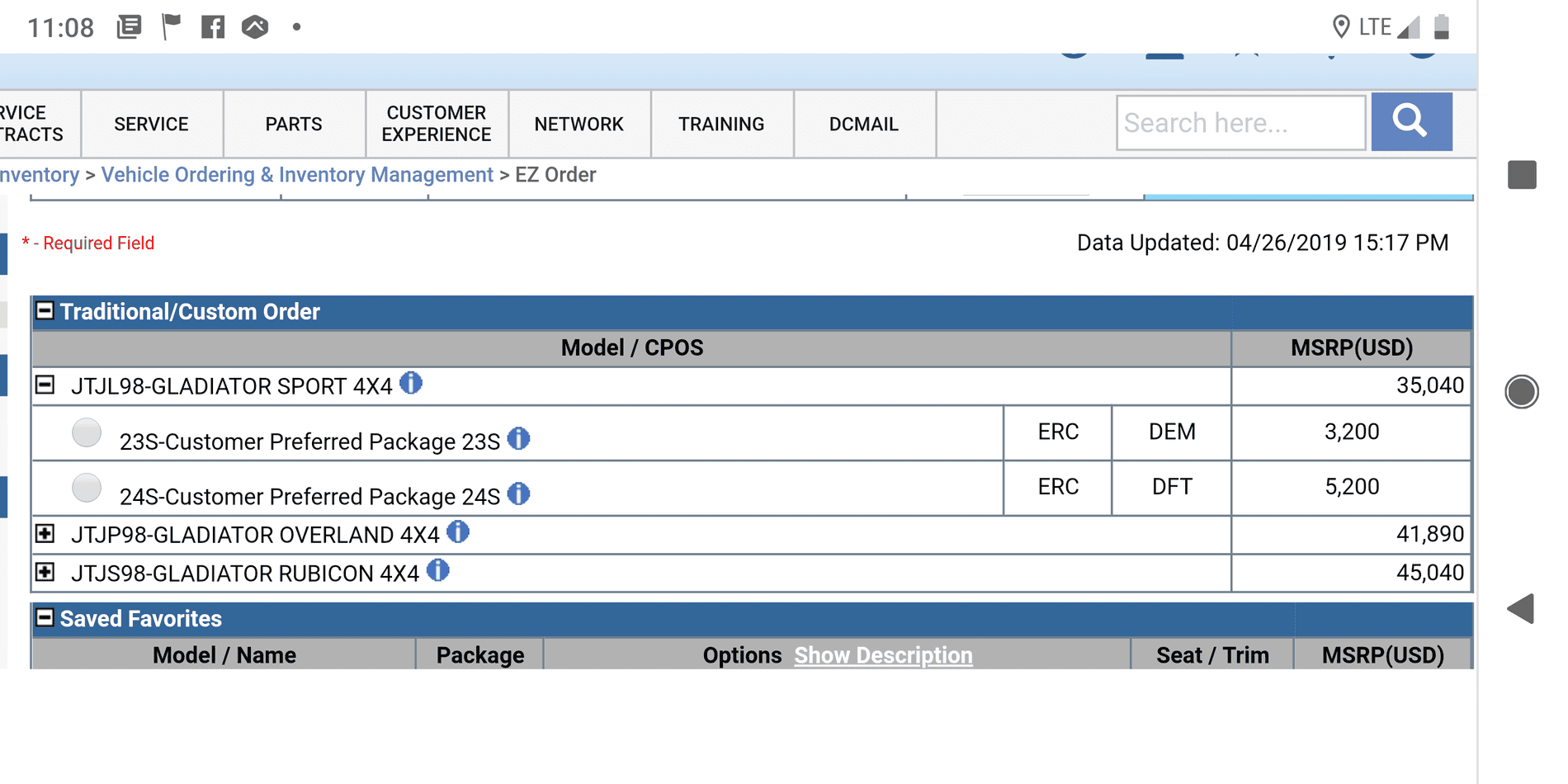Open the SERVICE menu
Image resolution: width=1568 pixels, height=784 pixels.
click(152, 124)
